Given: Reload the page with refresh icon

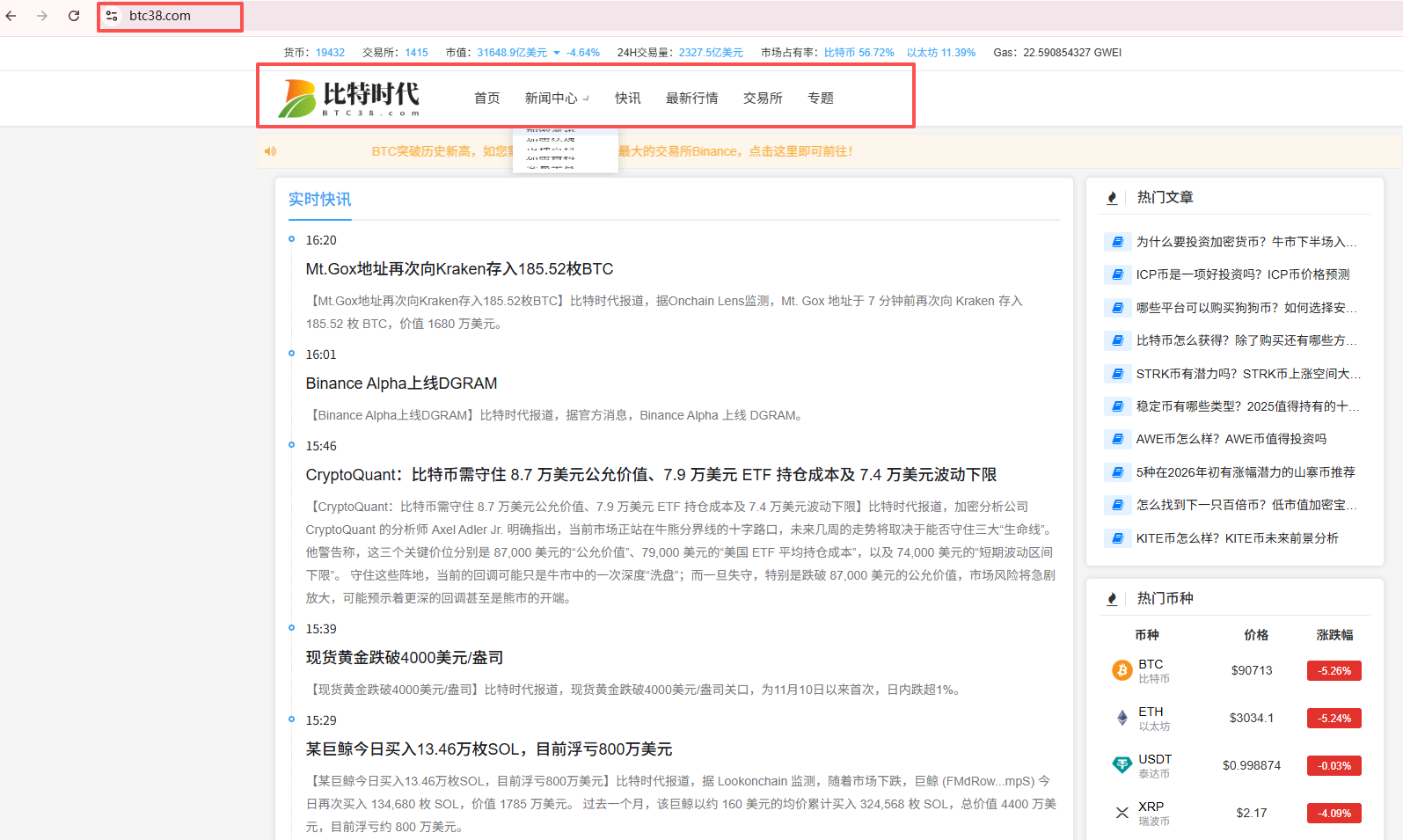Looking at the screenshot, I should pyautogui.click(x=74, y=16).
